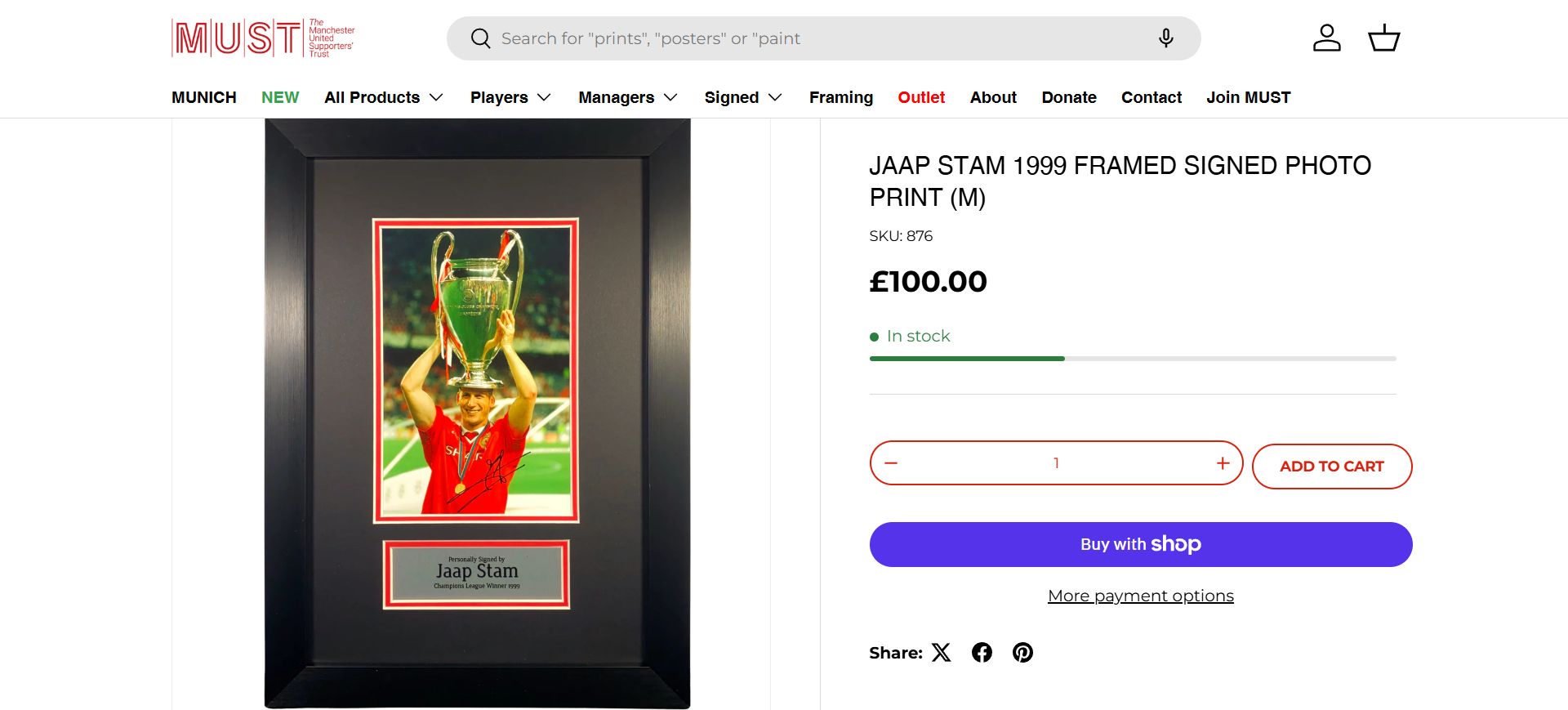Increase quantity with plus button

pyautogui.click(x=1223, y=463)
